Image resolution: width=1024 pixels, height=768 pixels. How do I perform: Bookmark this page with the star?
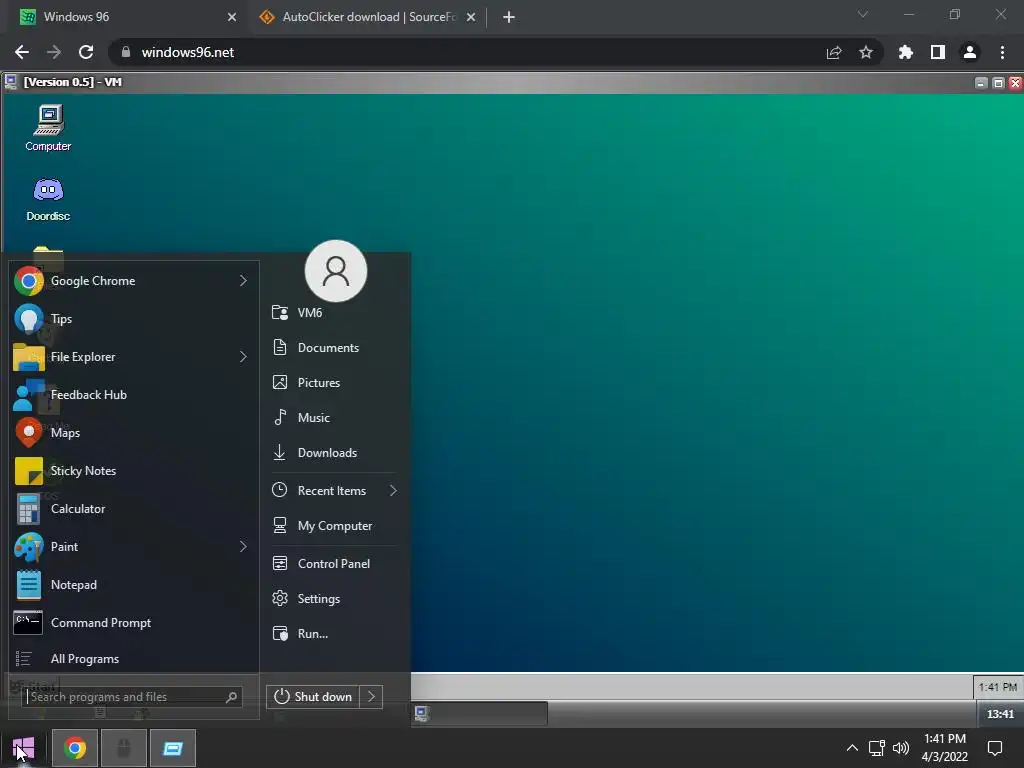[x=866, y=52]
